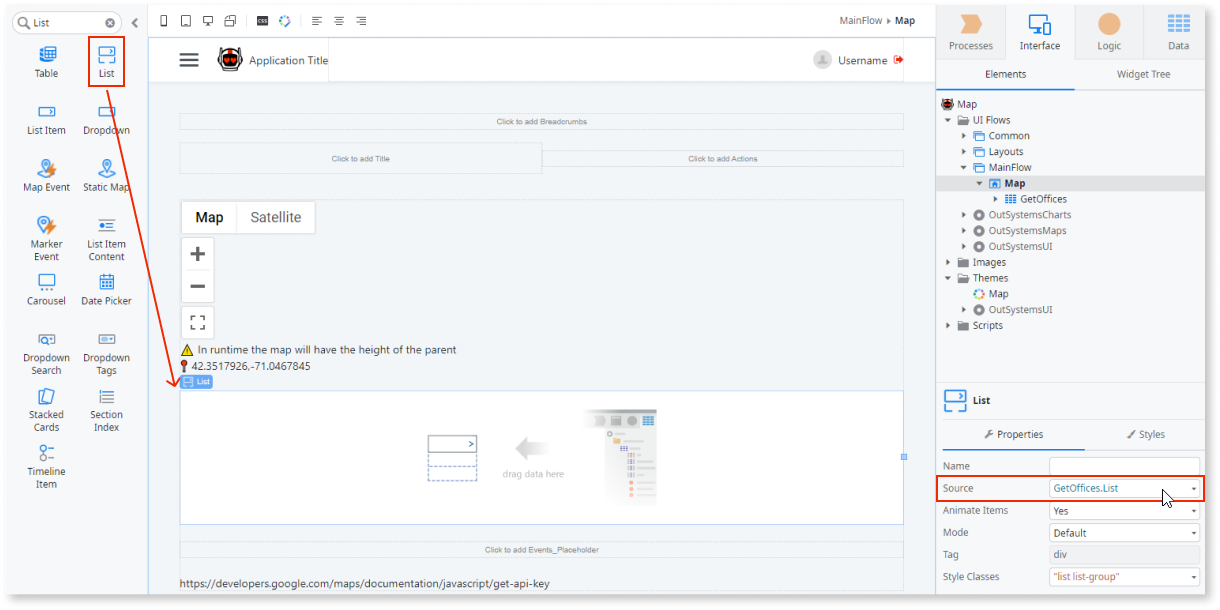This screenshot has height=610, width=1220.
Task: Expand the OutSystemsMaps tree node
Action: coord(964,230)
